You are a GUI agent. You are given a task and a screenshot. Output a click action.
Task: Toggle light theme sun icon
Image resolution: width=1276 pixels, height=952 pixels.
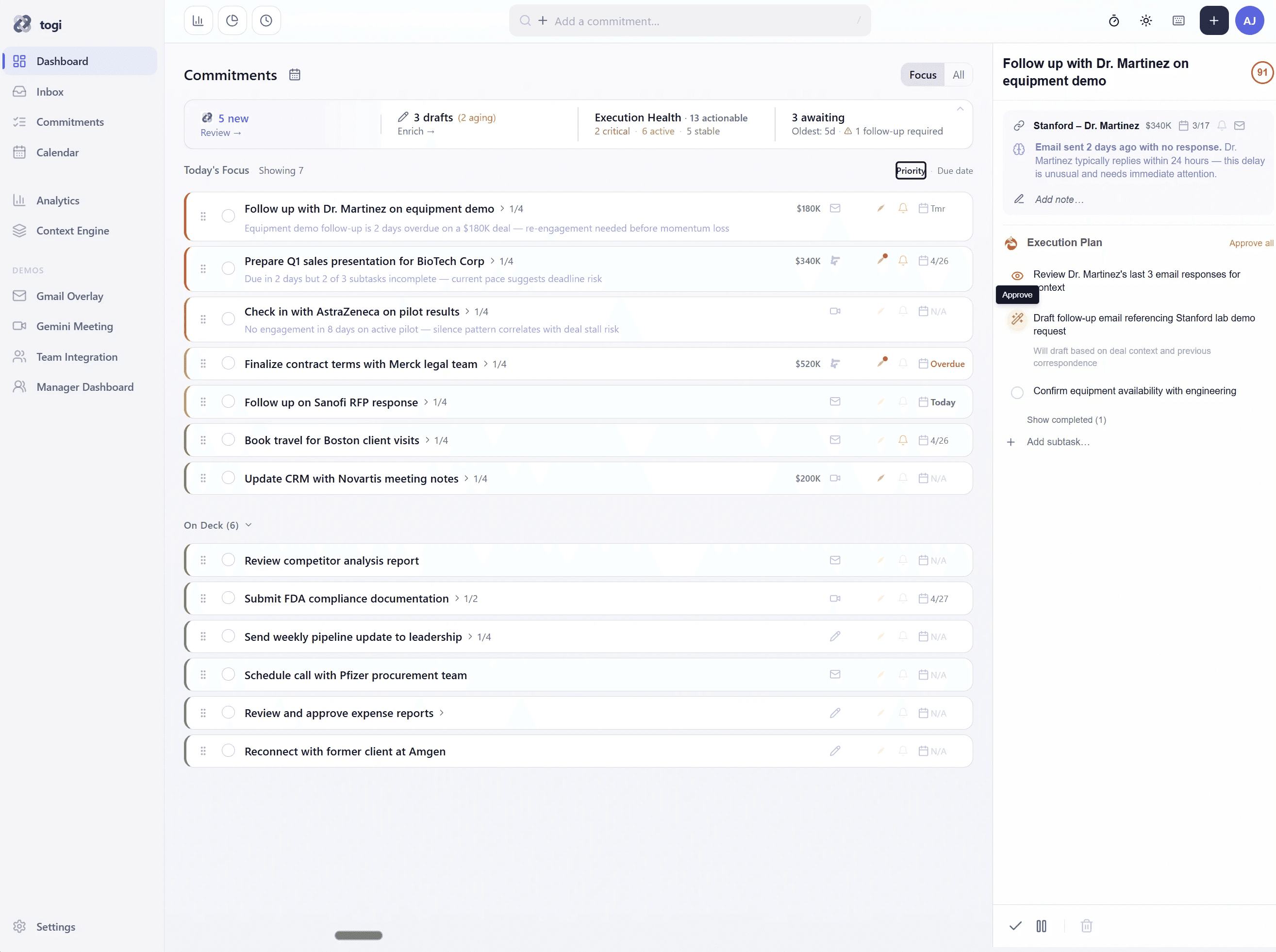coord(1146,21)
